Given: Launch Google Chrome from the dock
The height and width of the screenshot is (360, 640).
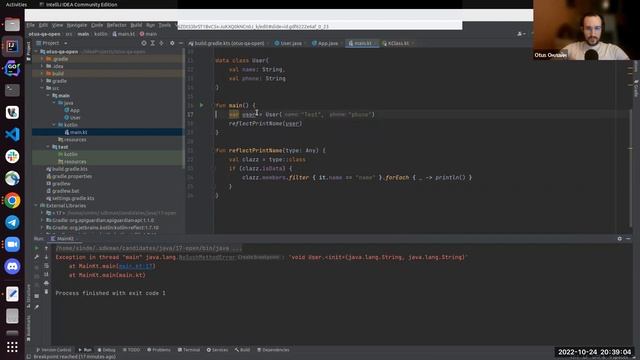Looking at the screenshot, I should [12, 200].
